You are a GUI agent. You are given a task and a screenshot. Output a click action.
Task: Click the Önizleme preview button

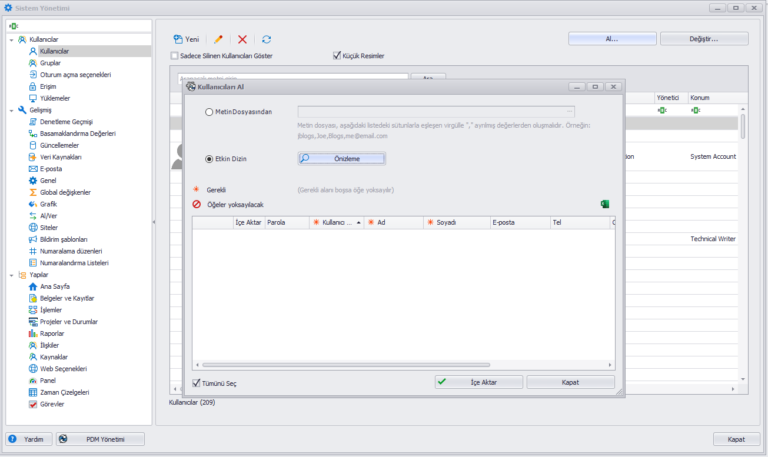[341, 158]
